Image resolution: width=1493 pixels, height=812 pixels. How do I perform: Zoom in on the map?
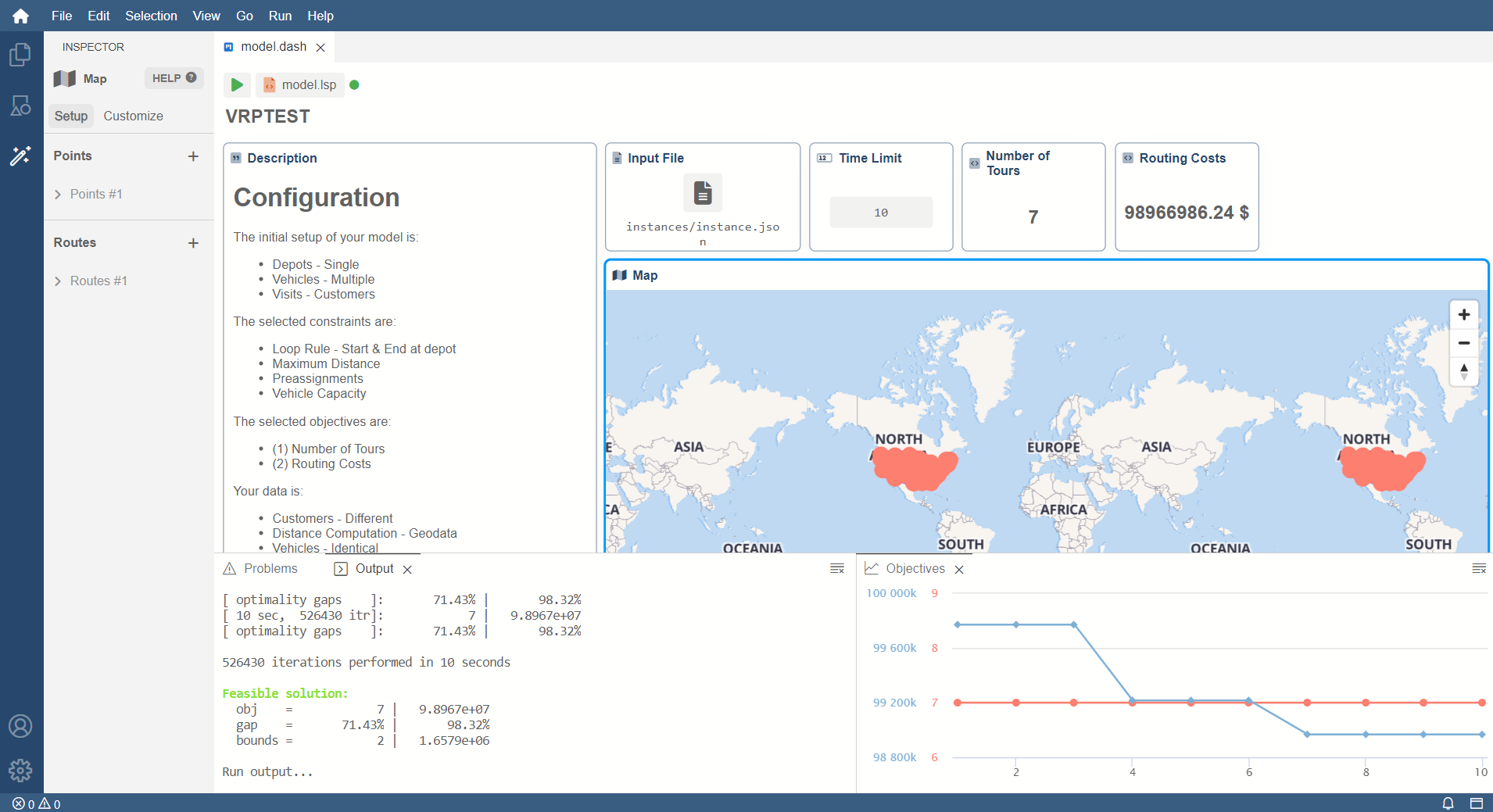pyautogui.click(x=1464, y=315)
